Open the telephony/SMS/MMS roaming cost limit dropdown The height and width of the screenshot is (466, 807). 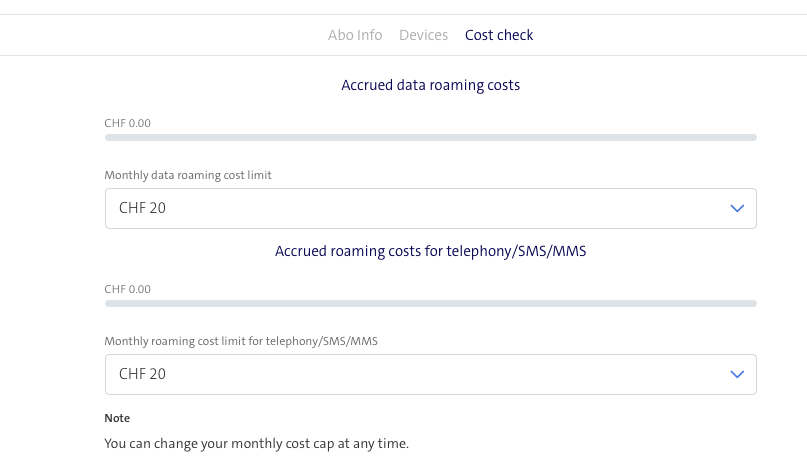click(x=431, y=374)
